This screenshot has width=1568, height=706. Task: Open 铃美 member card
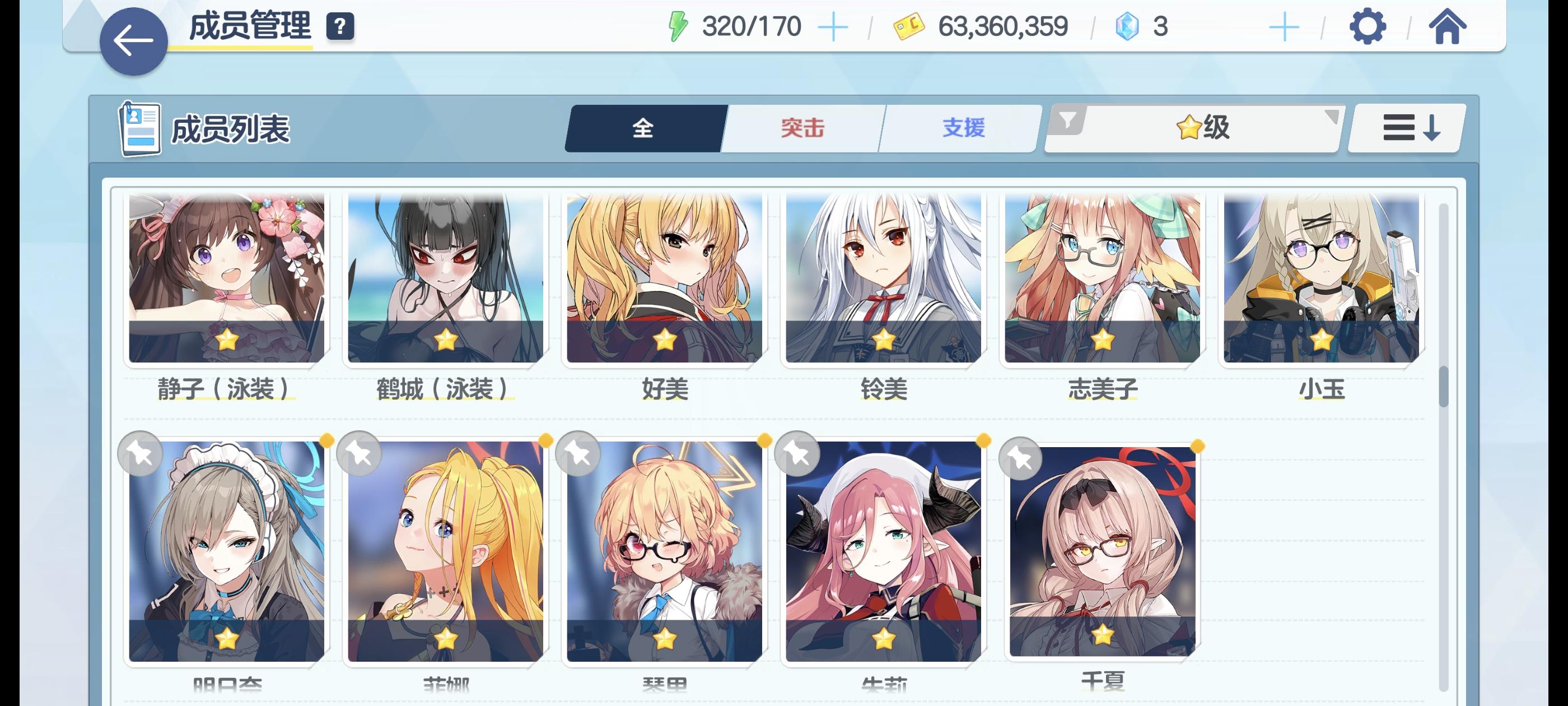[883, 295]
